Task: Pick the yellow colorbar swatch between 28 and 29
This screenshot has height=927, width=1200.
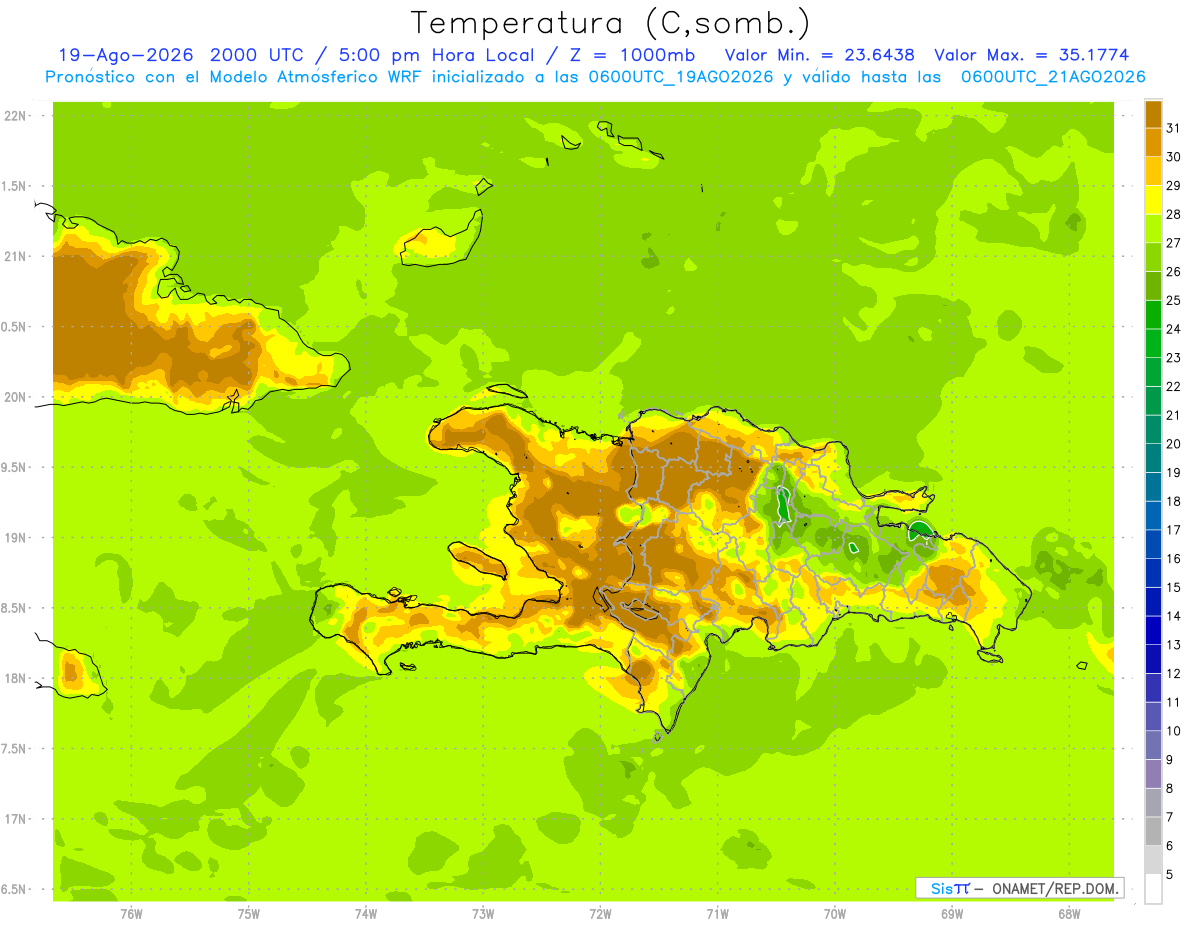Action: (1153, 200)
